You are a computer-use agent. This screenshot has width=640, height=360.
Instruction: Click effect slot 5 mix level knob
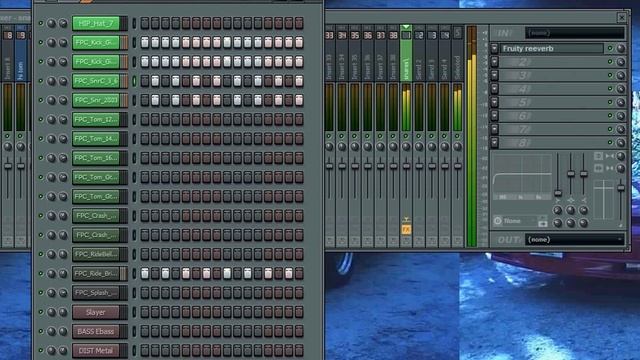click(x=621, y=102)
